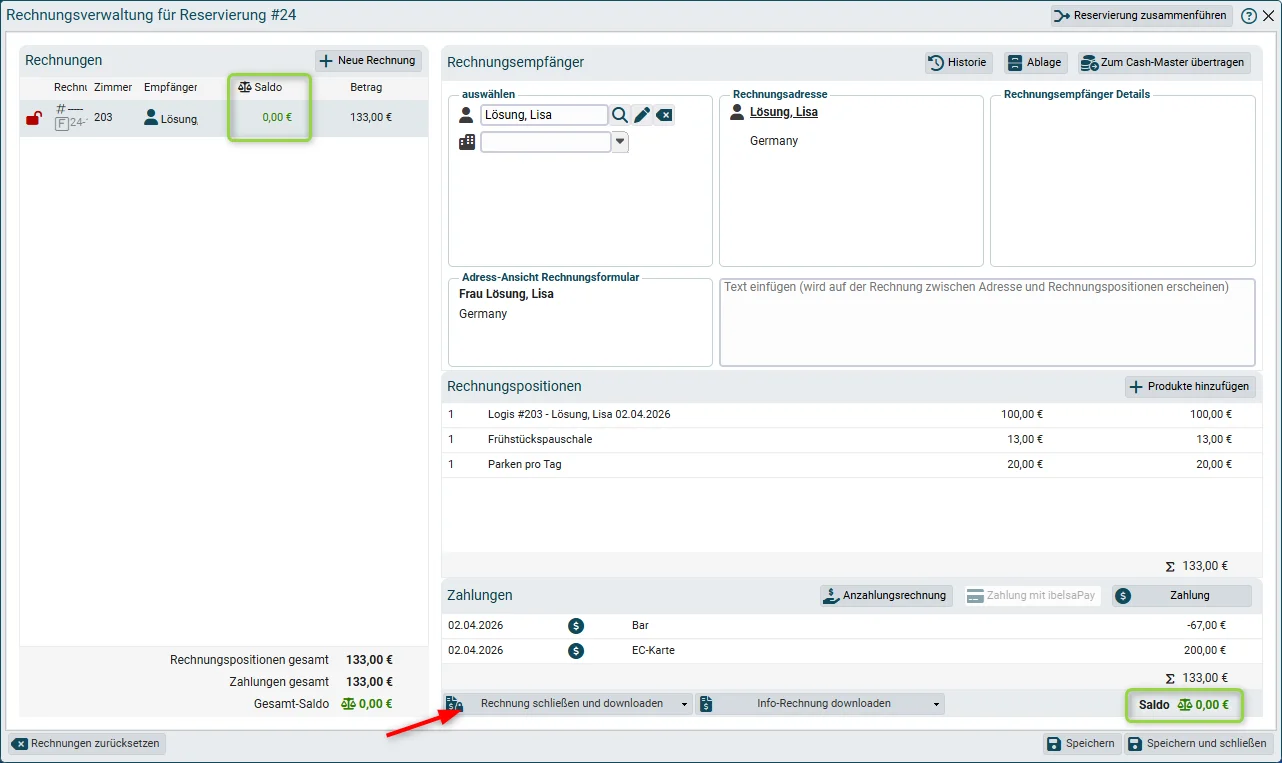Click the dollar icon of the EC-Karte payment
The height and width of the screenshot is (763, 1282).
tap(576, 651)
